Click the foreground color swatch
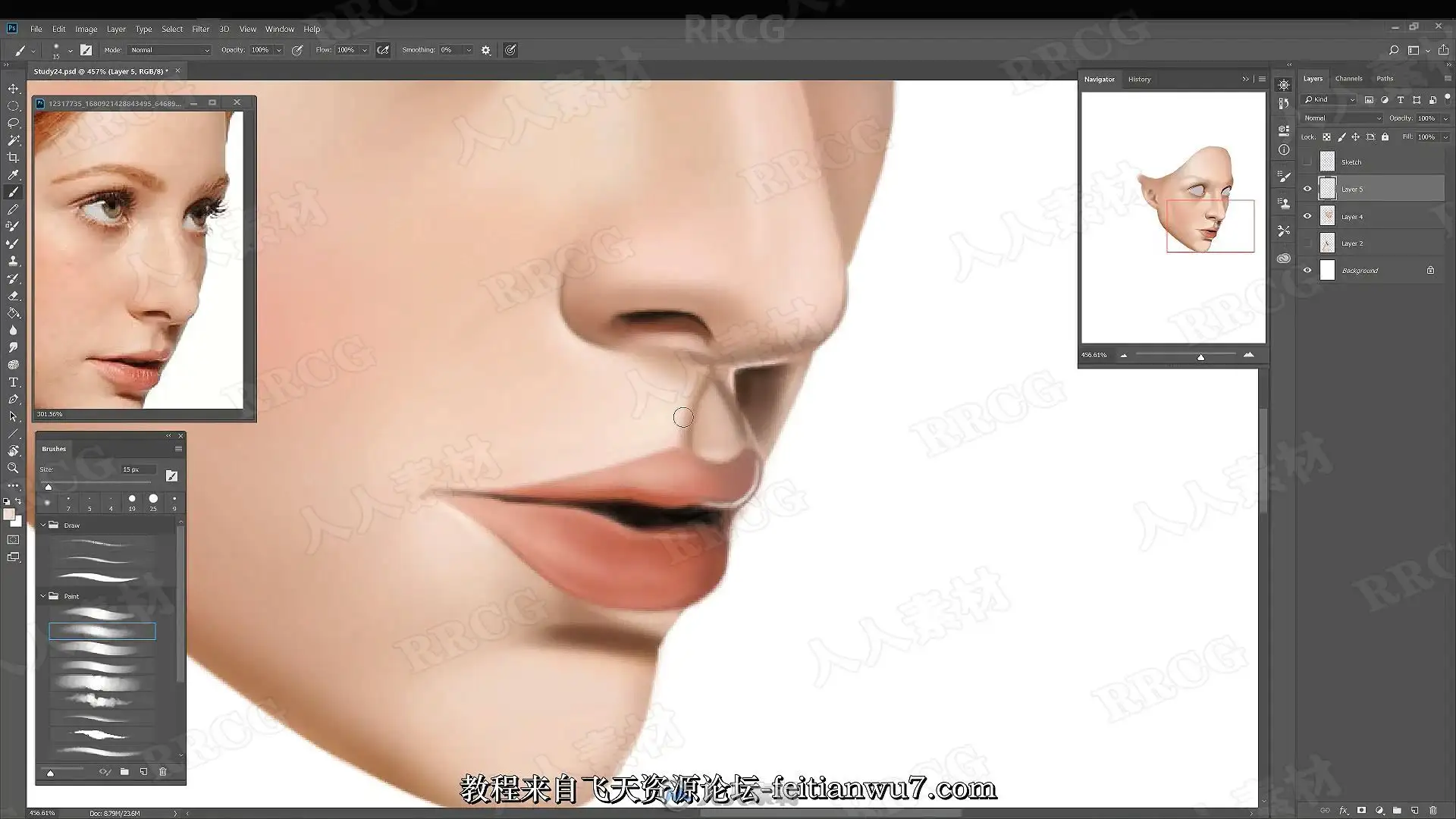The height and width of the screenshot is (819, 1456). click(x=9, y=515)
